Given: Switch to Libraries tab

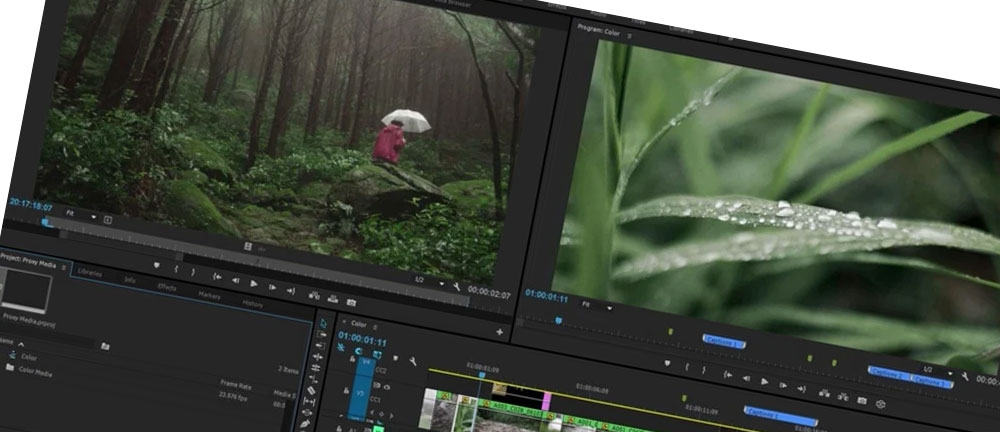Looking at the screenshot, I should coord(89,272).
